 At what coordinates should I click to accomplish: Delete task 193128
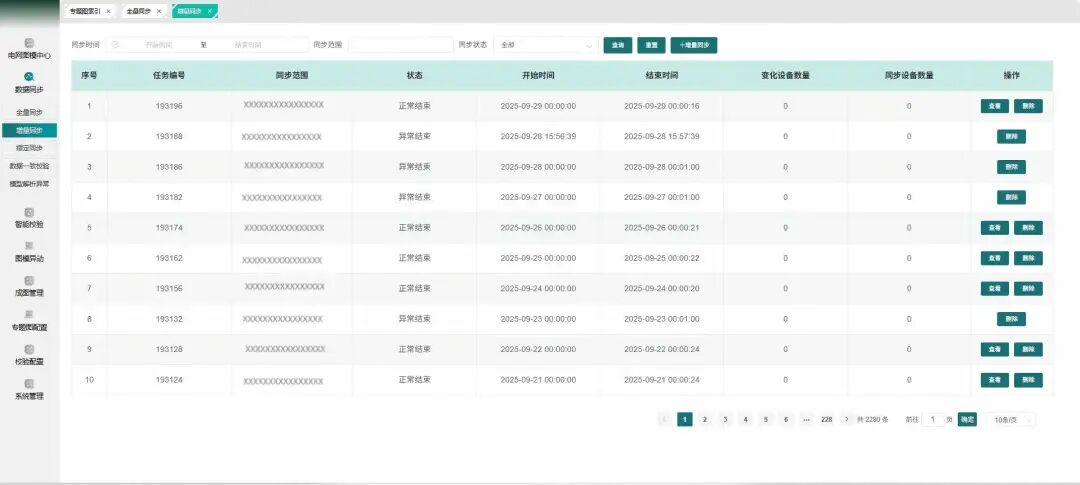[x=1028, y=349]
